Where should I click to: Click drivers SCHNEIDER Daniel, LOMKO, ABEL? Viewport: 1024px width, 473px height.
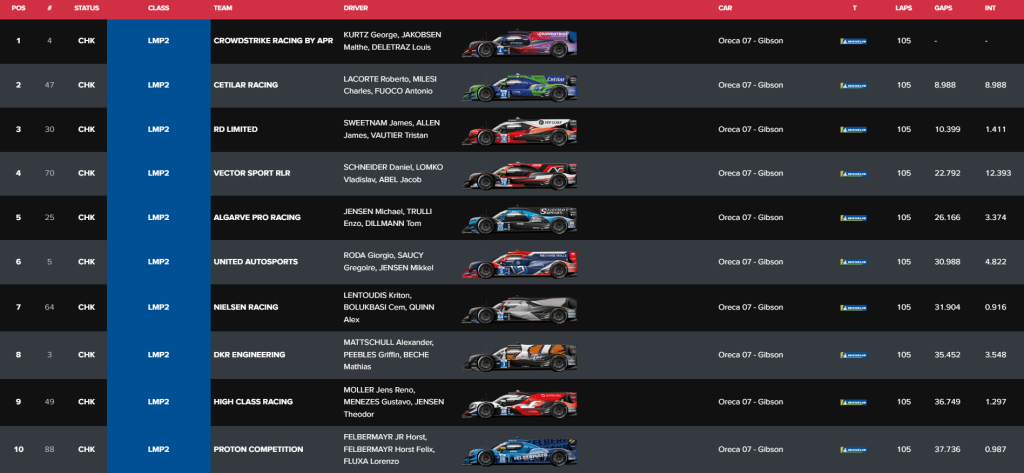tap(393, 173)
